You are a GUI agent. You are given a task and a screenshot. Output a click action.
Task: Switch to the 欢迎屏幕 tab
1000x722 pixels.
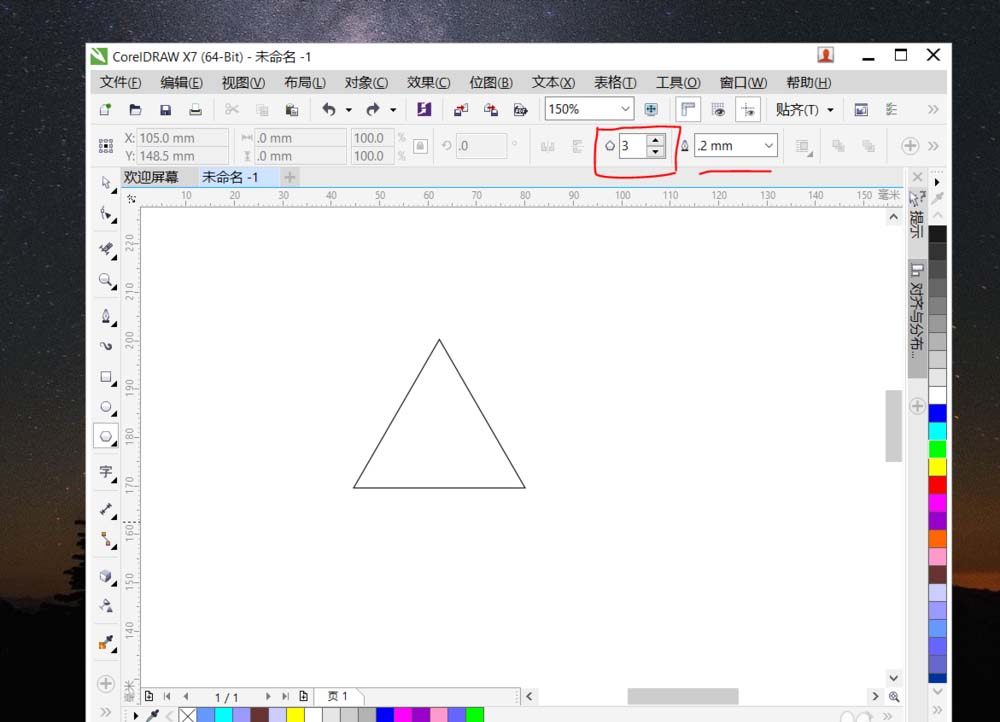point(152,176)
